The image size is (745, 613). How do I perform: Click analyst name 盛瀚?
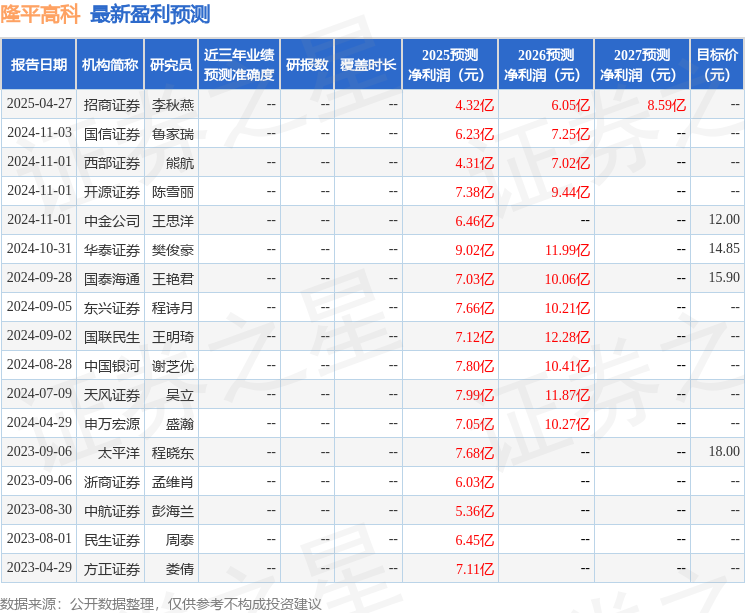coord(180,424)
